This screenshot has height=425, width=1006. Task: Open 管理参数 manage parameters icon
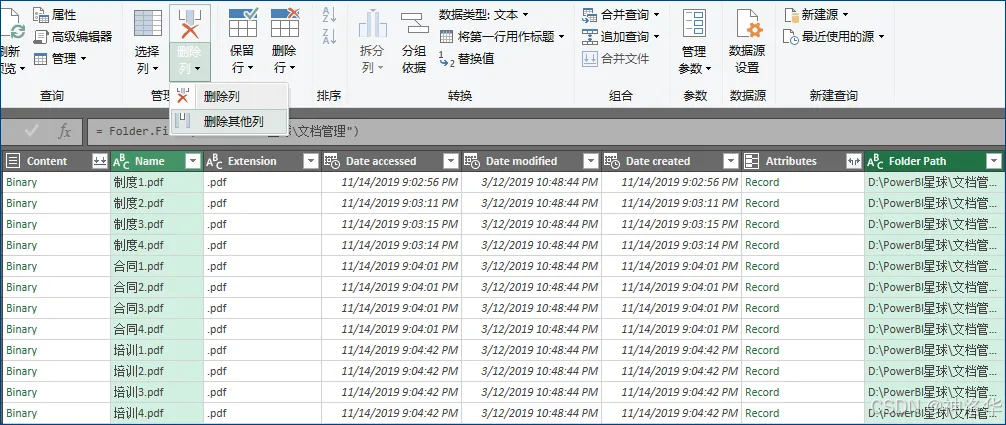pos(695,23)
